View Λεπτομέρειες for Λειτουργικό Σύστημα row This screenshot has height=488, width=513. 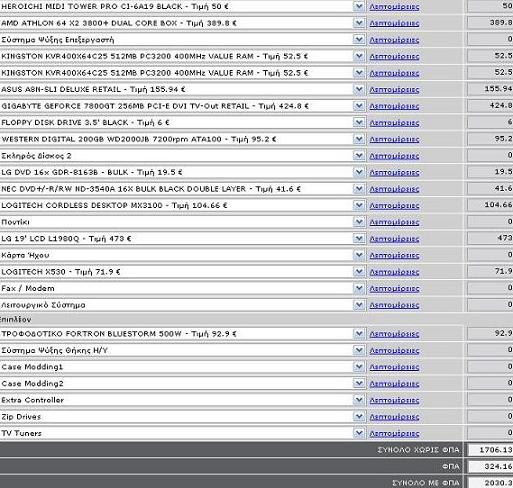point(394,305)
